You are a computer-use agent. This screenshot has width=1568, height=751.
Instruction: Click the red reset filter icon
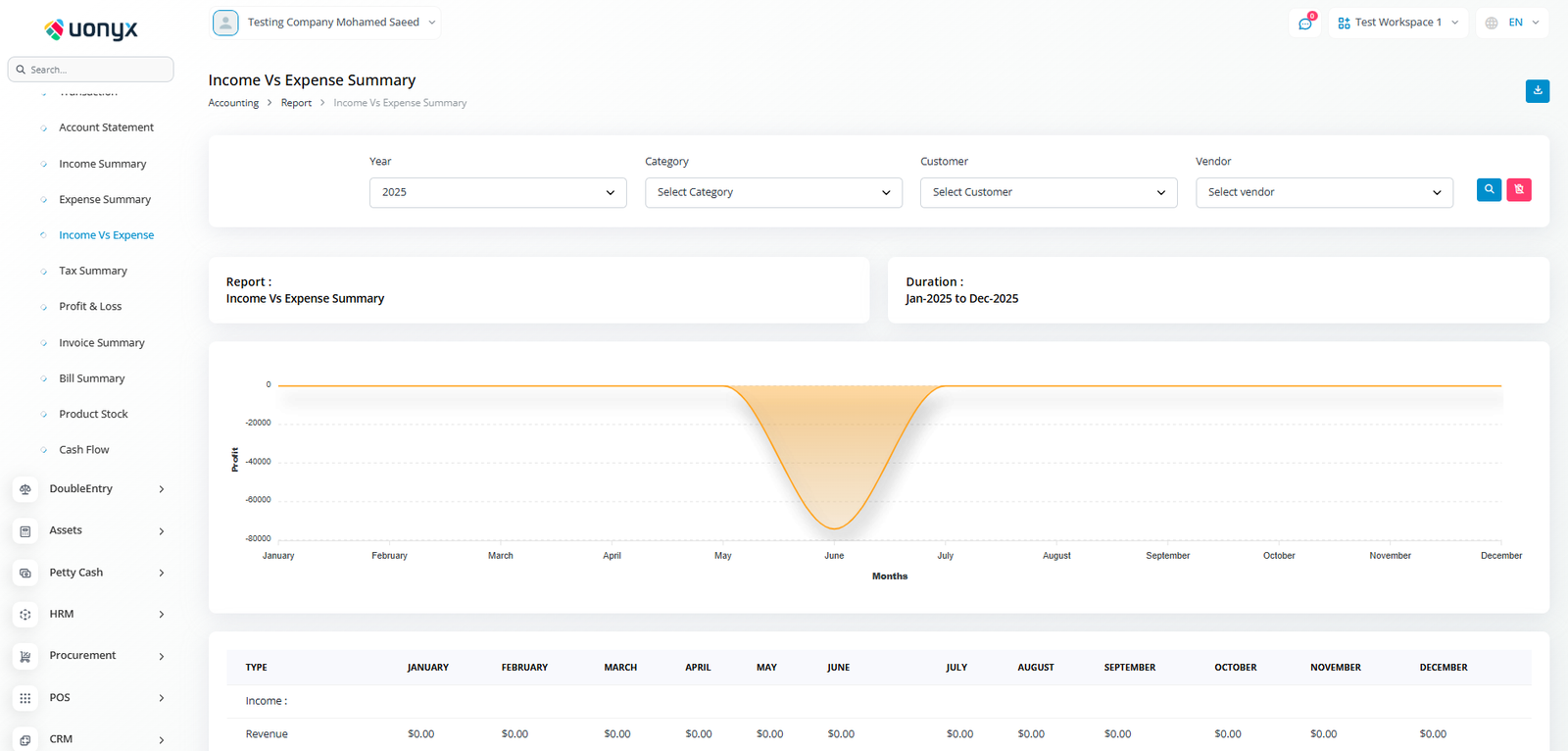pyautogui.click(x=1518, y=190)
